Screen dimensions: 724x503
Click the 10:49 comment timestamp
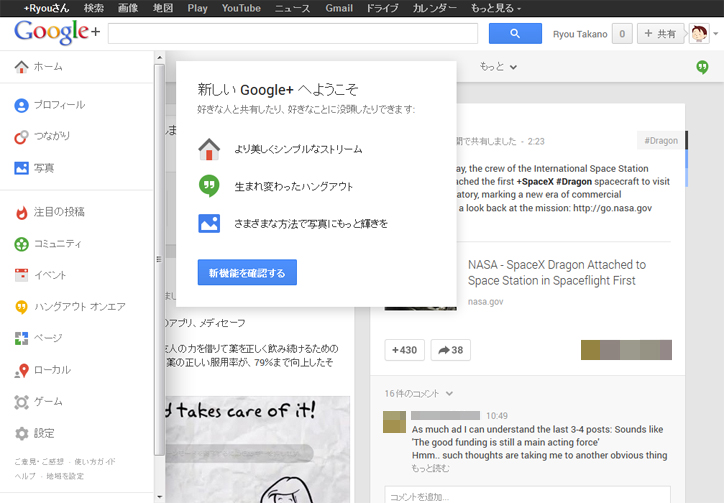[497, 416]
